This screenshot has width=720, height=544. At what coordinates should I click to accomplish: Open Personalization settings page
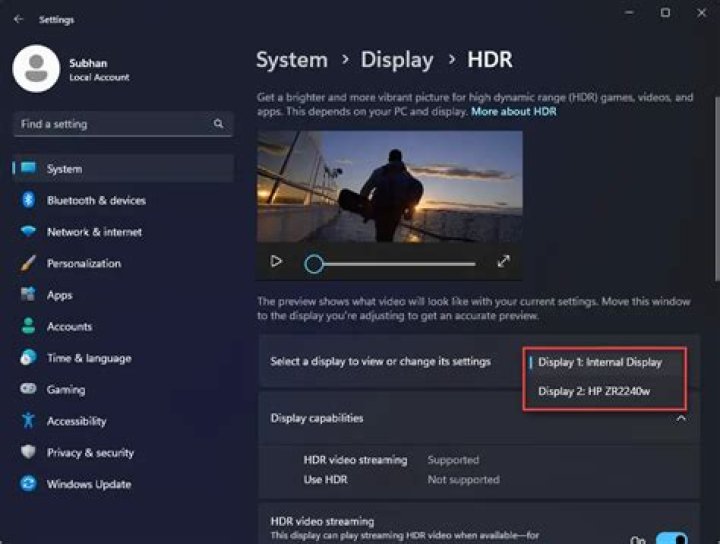(83, 264)
